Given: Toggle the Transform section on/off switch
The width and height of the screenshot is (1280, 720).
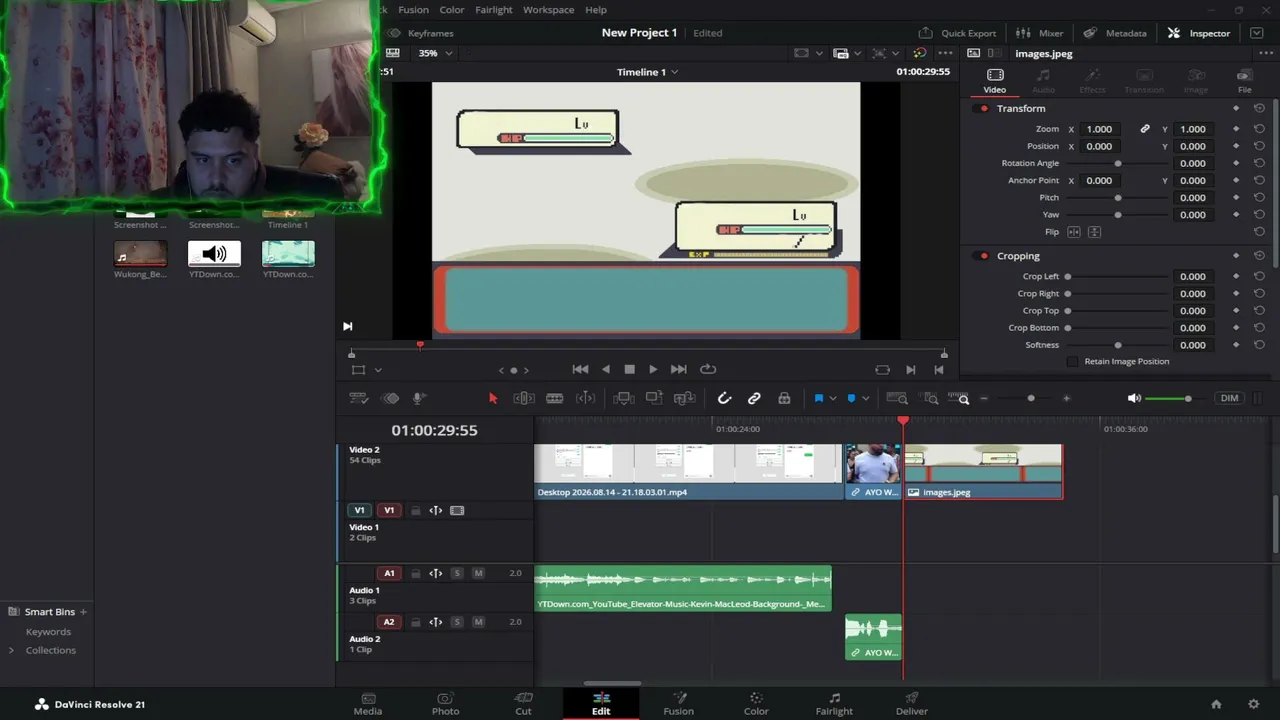Looking at the screenshot, I should [984, 108].
